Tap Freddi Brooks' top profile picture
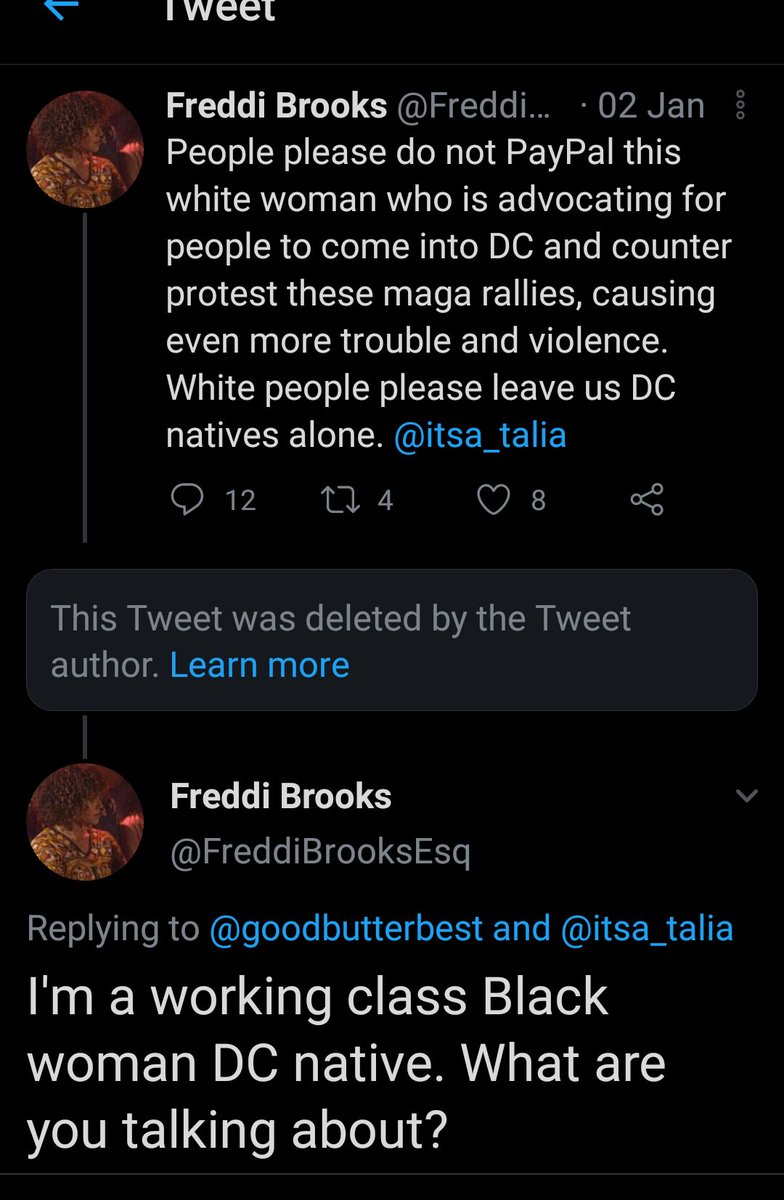 pyautogui.click(x=84, y=150)
